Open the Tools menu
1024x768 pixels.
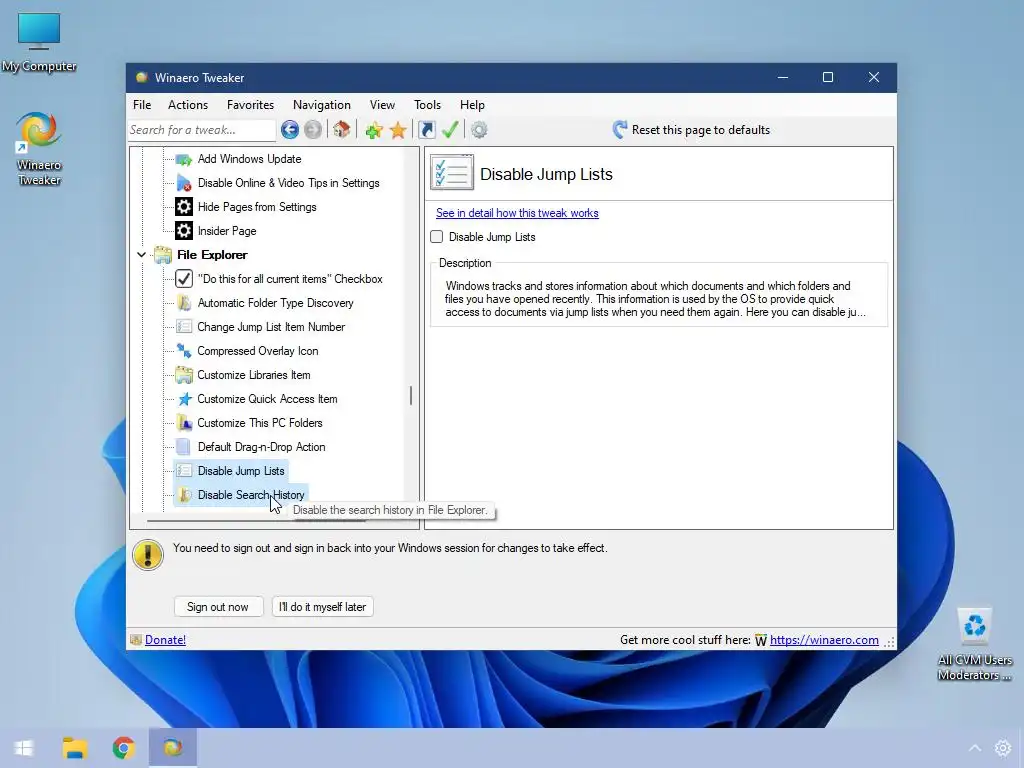pyautogui.click(x=427, y=104)
